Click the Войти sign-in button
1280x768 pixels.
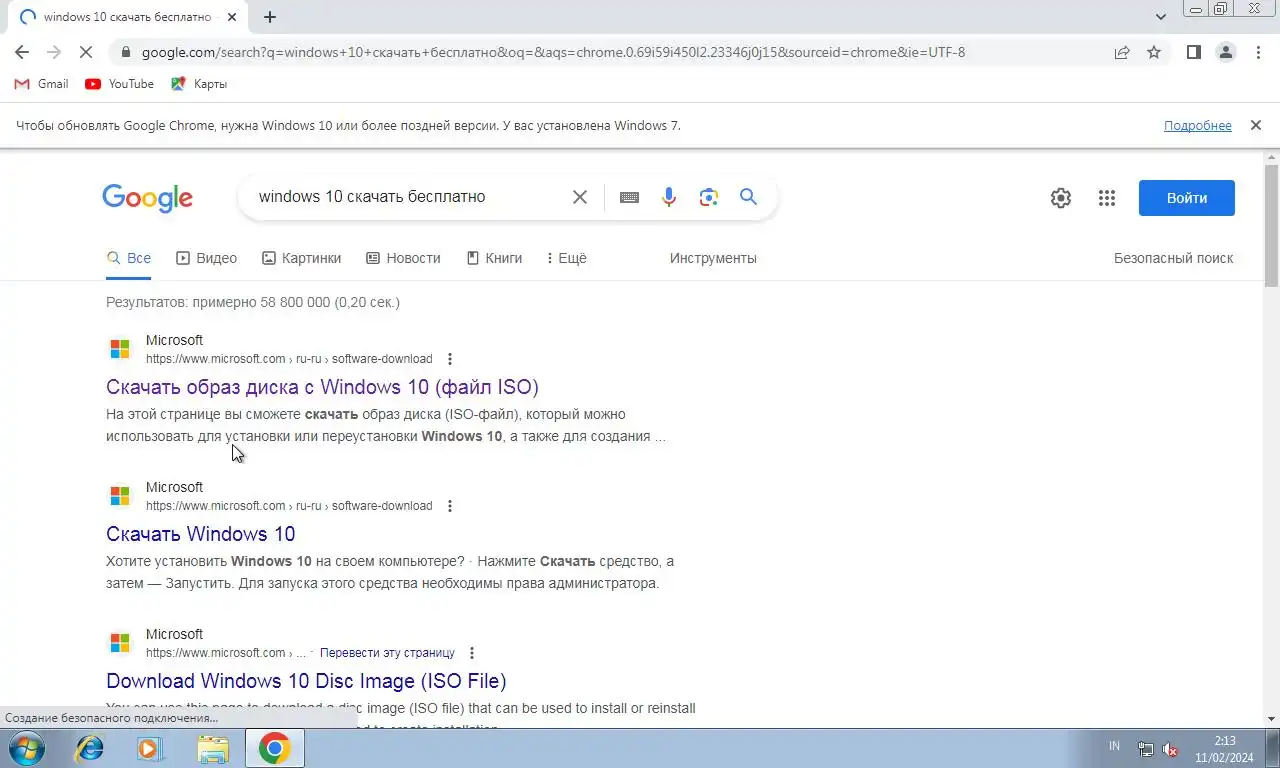click(1187, 198)
